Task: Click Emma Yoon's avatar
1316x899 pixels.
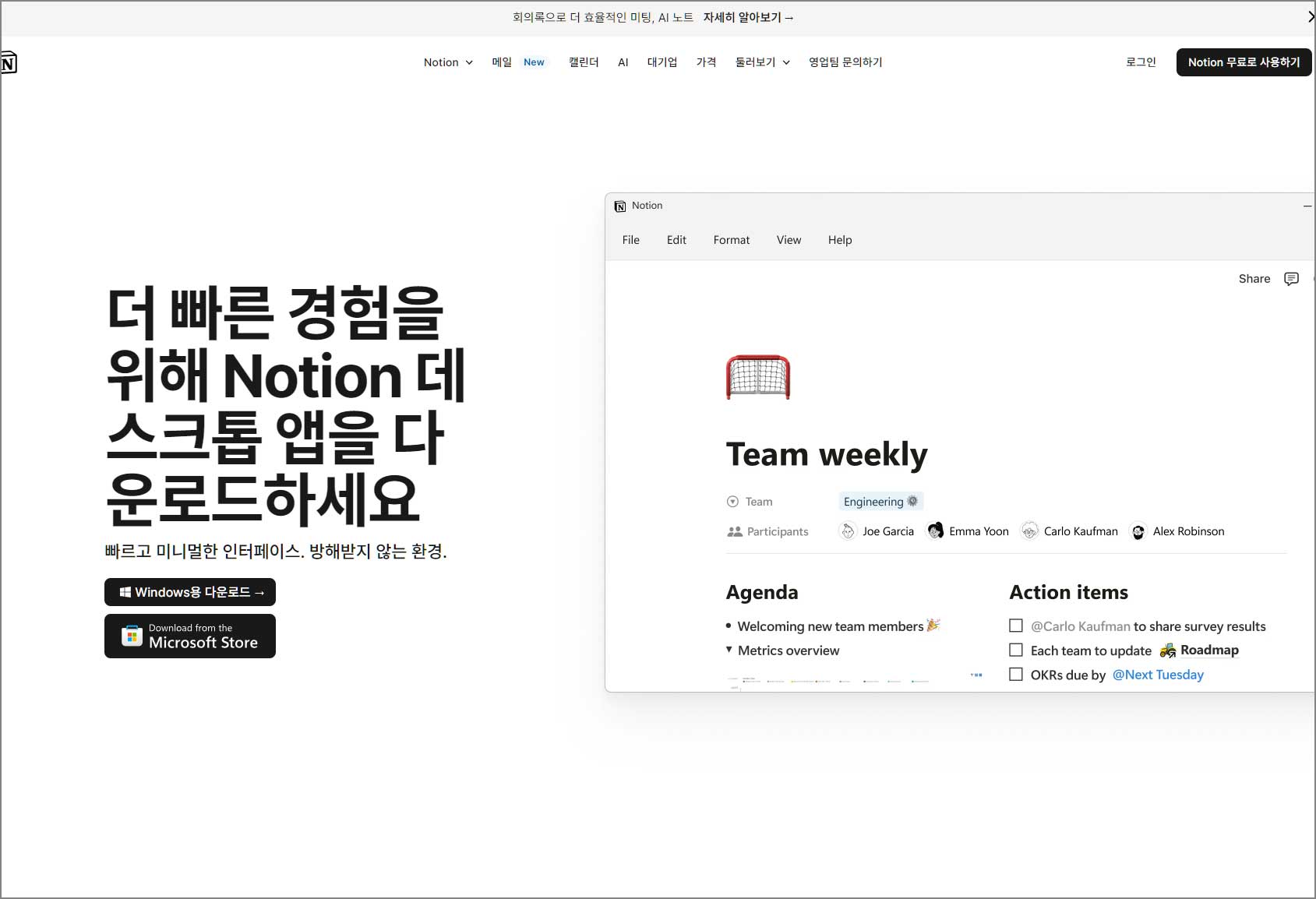Action: pyautogui.click(x=935, y=531)
